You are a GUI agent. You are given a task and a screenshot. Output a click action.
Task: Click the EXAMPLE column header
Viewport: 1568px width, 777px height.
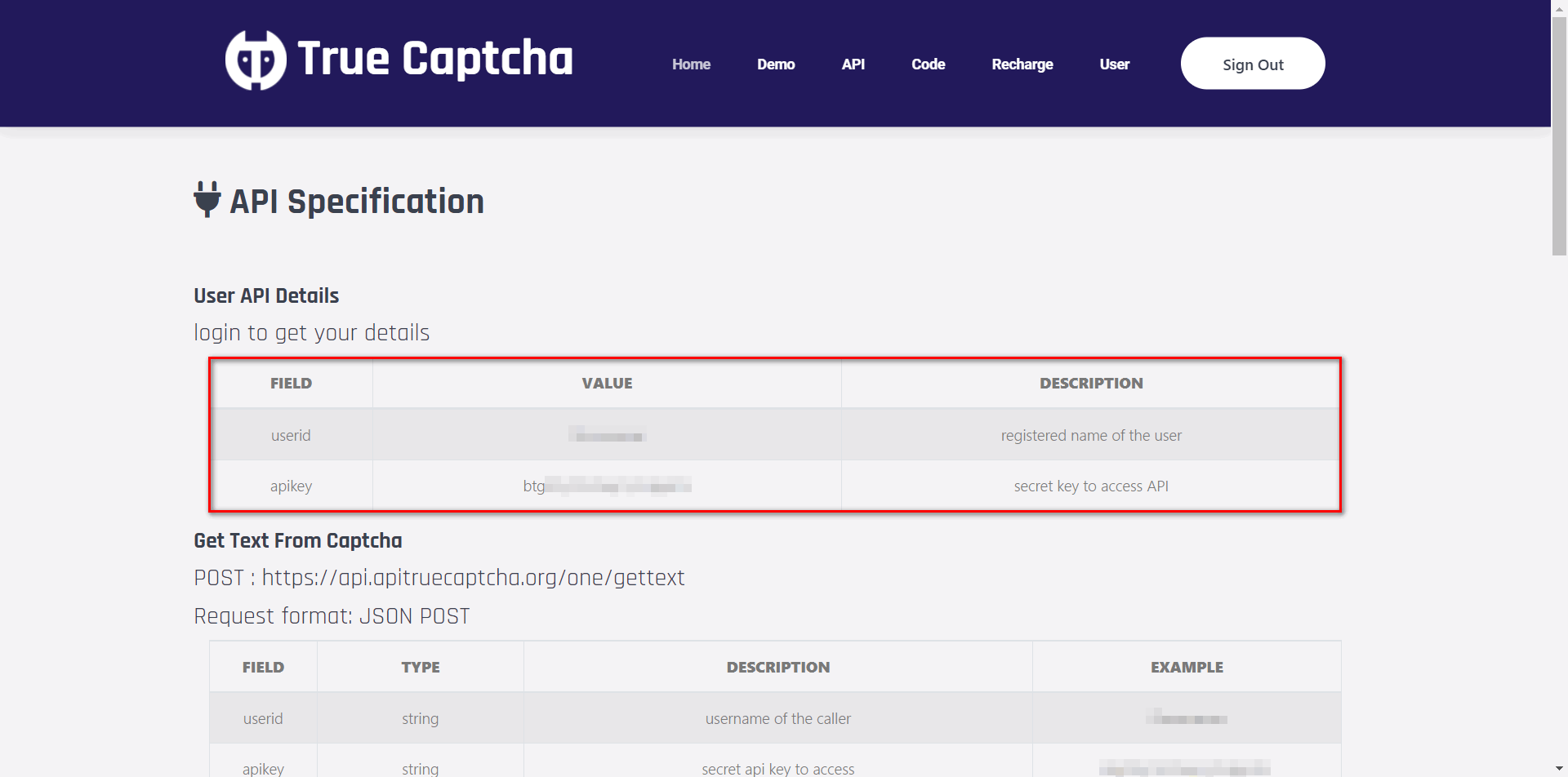[x=1187, y=667]
